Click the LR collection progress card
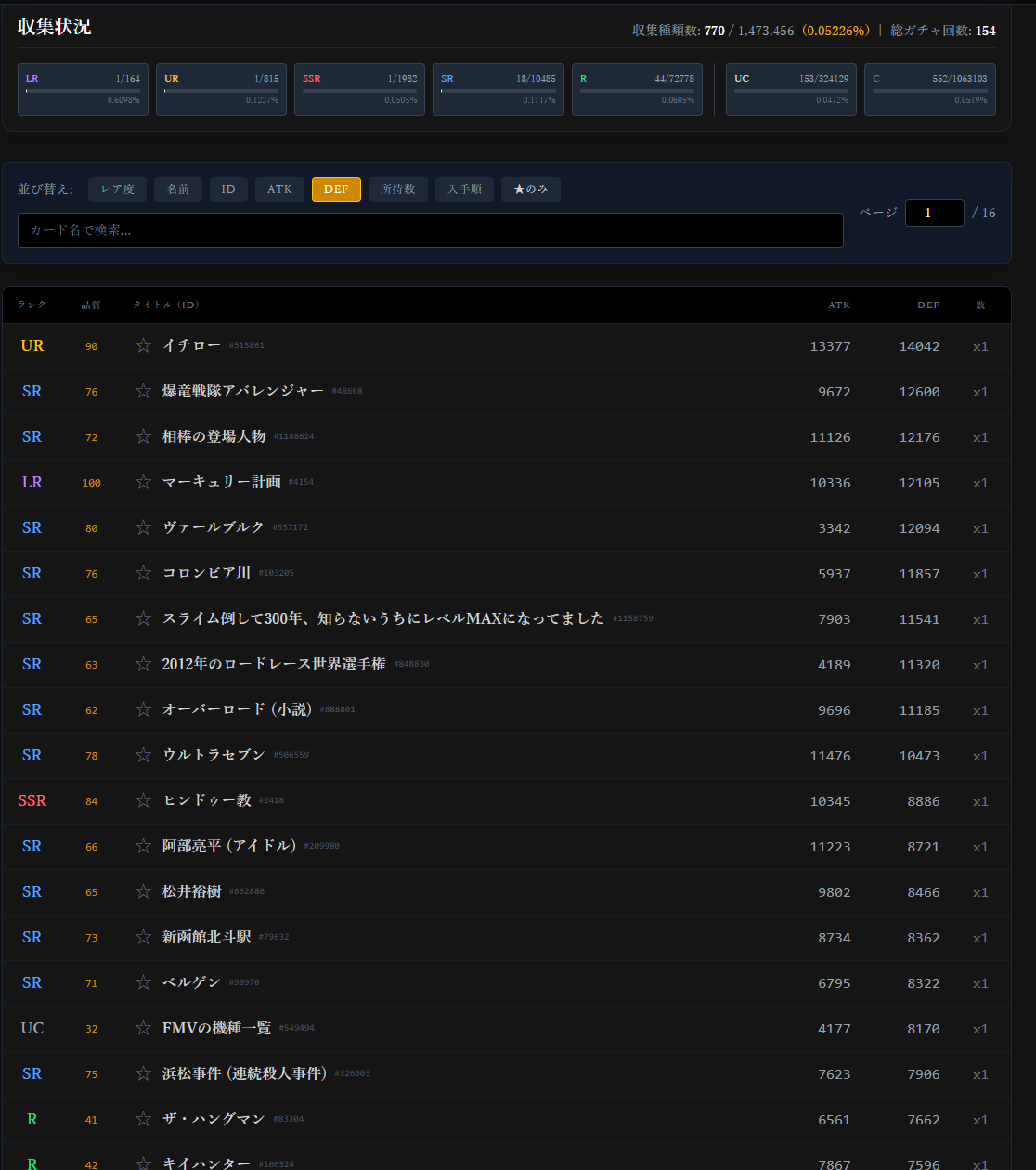 point(83,89)
